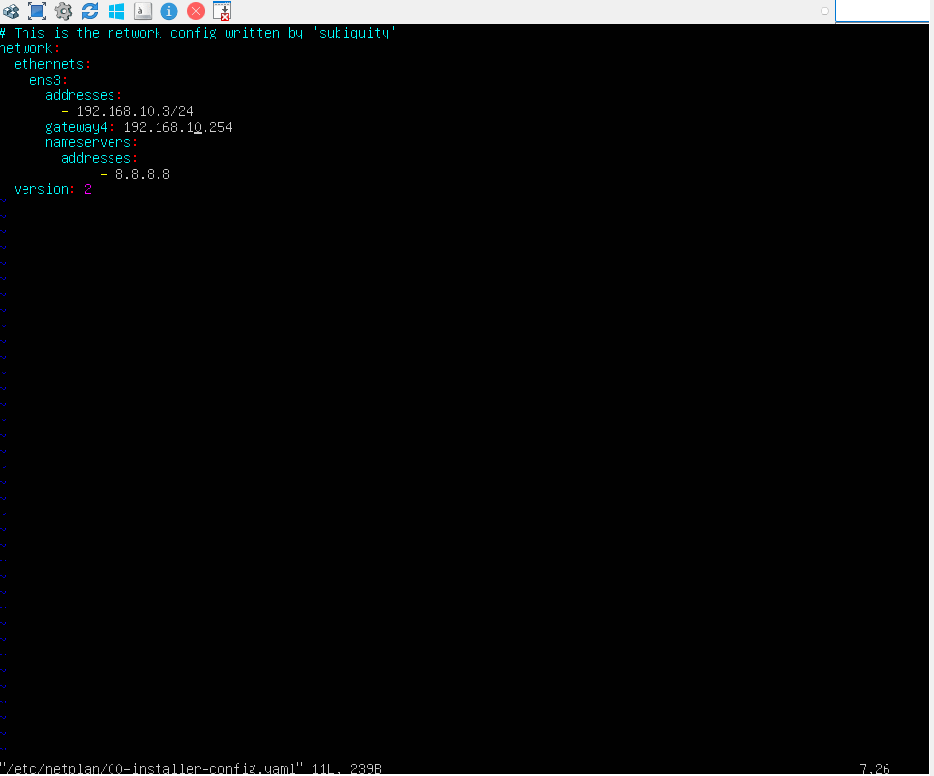Click the gateway value 192.168.10.254
This screenshot has width=934, height=776.
(x=178, y=127)
